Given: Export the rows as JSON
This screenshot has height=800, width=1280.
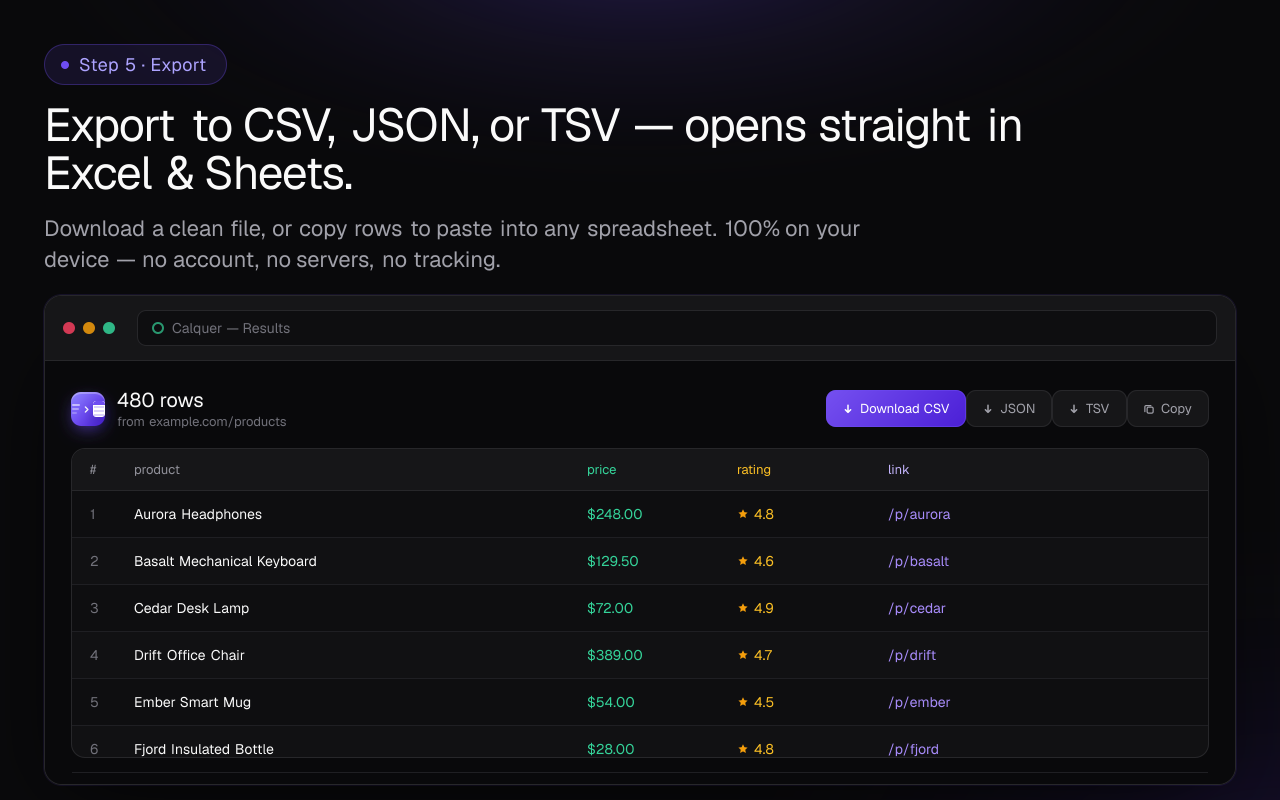Looking at the screenshot, I should (x=1009, y=409).
